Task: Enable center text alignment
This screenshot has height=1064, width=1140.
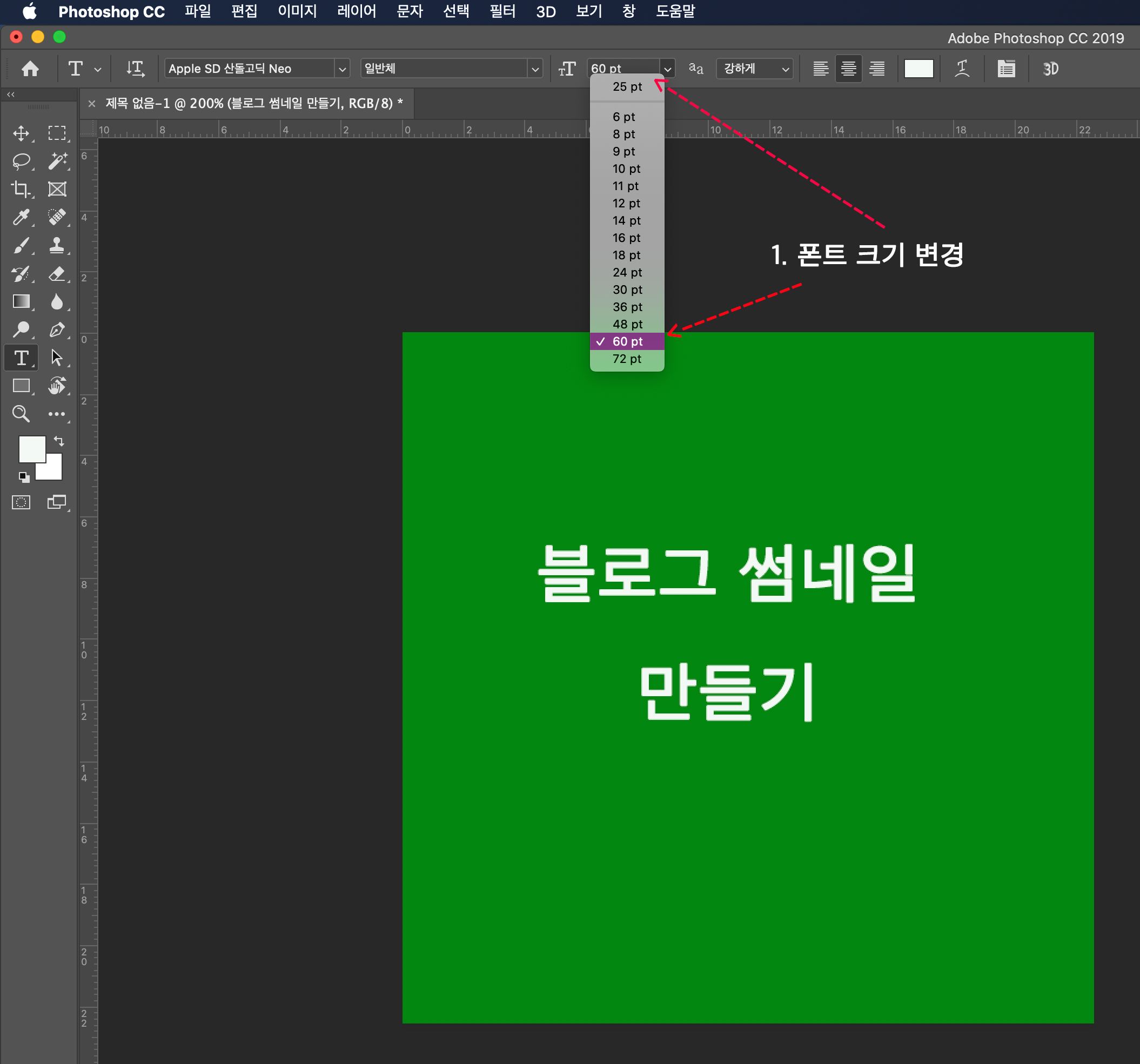Action: 848,69
